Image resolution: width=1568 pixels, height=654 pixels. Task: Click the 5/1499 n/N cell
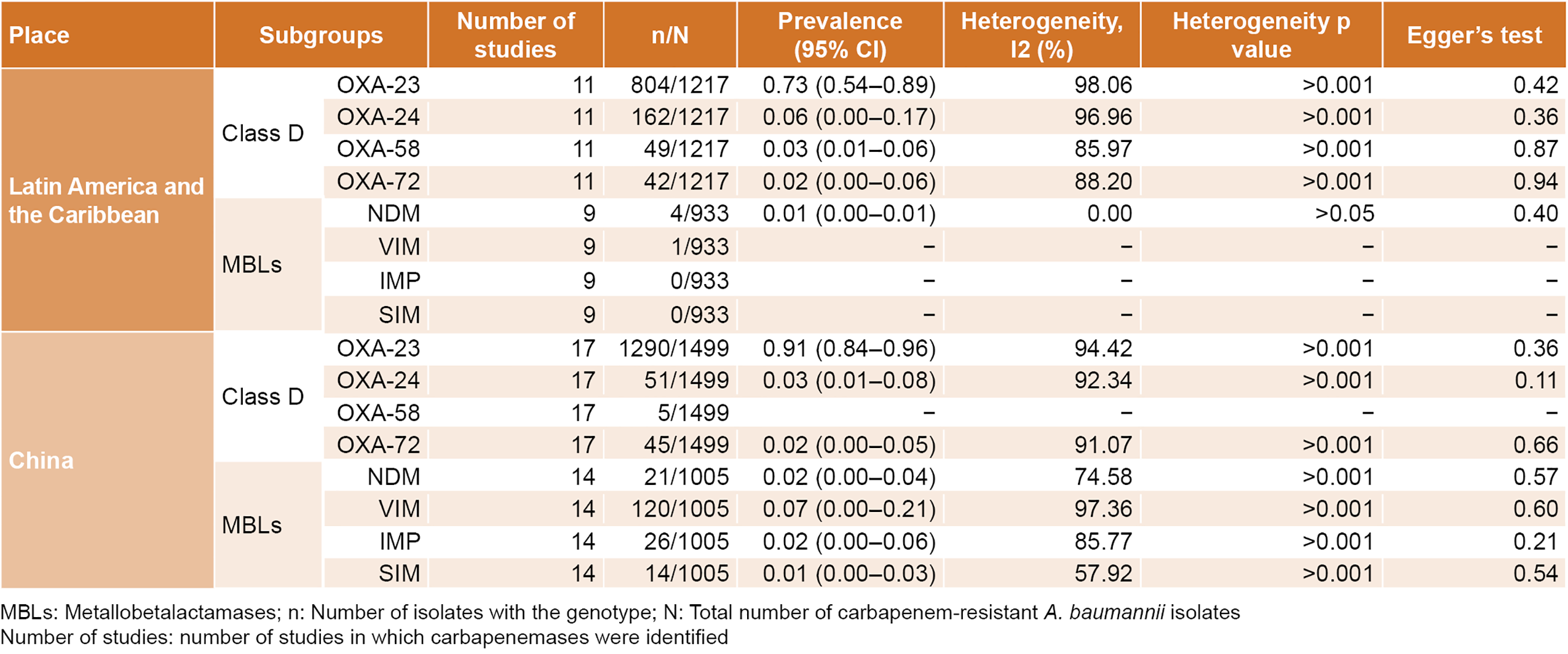693,412
